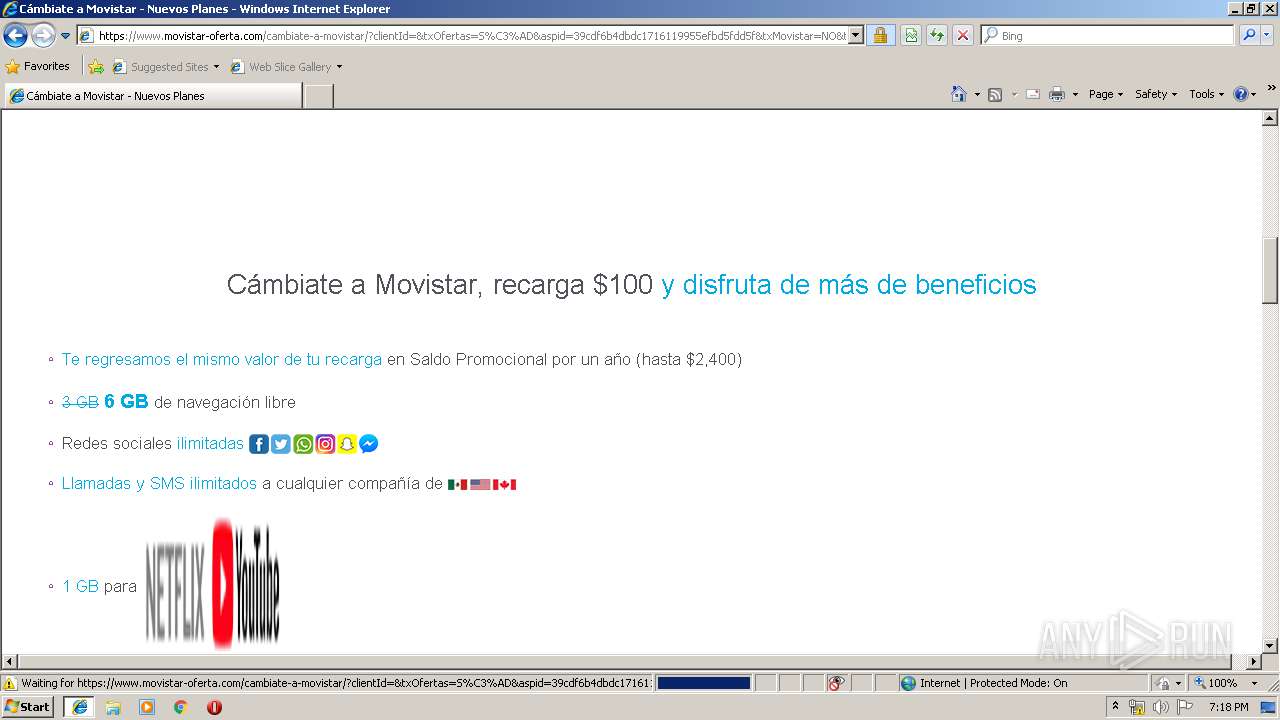1280x720 pixels.
Task: Click the RSS feeds icon
Action: [x=995, y=94]
